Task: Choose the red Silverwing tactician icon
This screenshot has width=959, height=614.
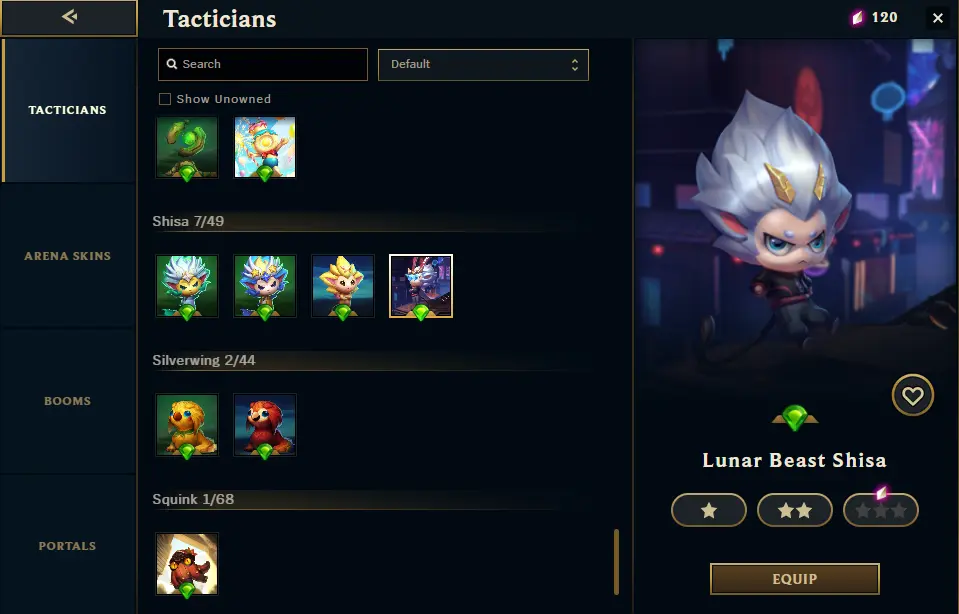Action: (x=265, y=425)
